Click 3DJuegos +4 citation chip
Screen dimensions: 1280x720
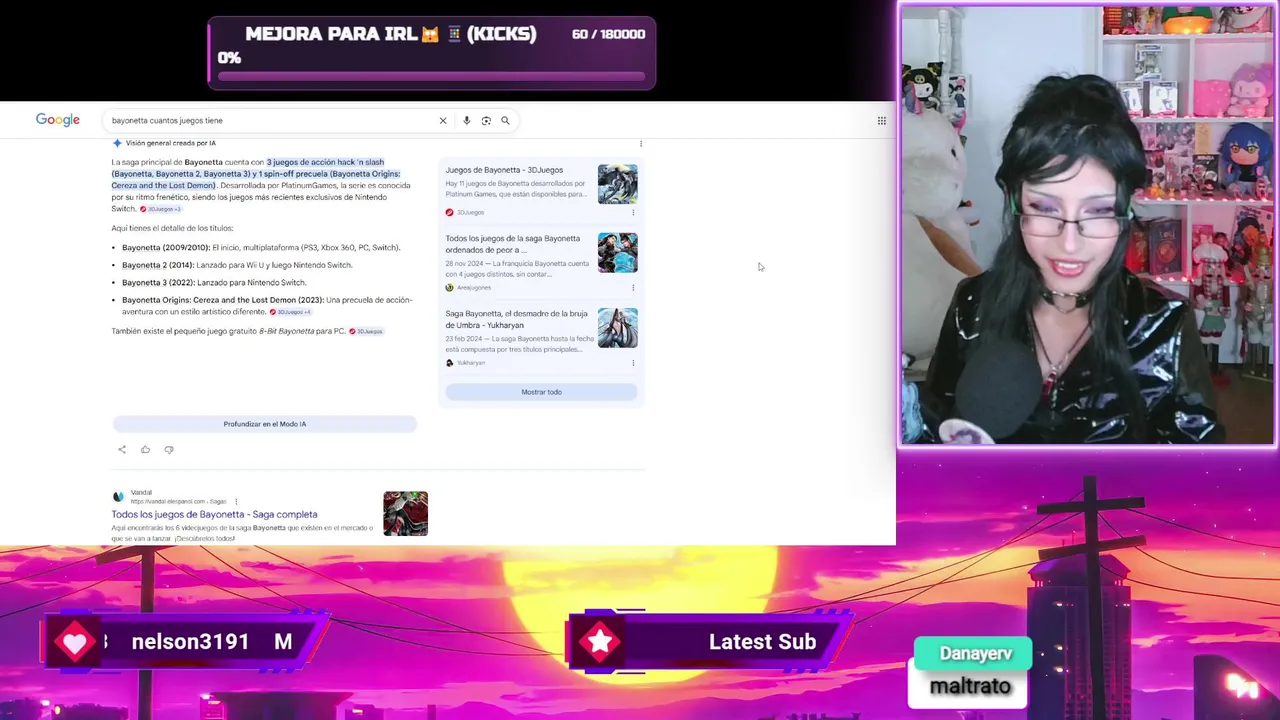point(290,312)
